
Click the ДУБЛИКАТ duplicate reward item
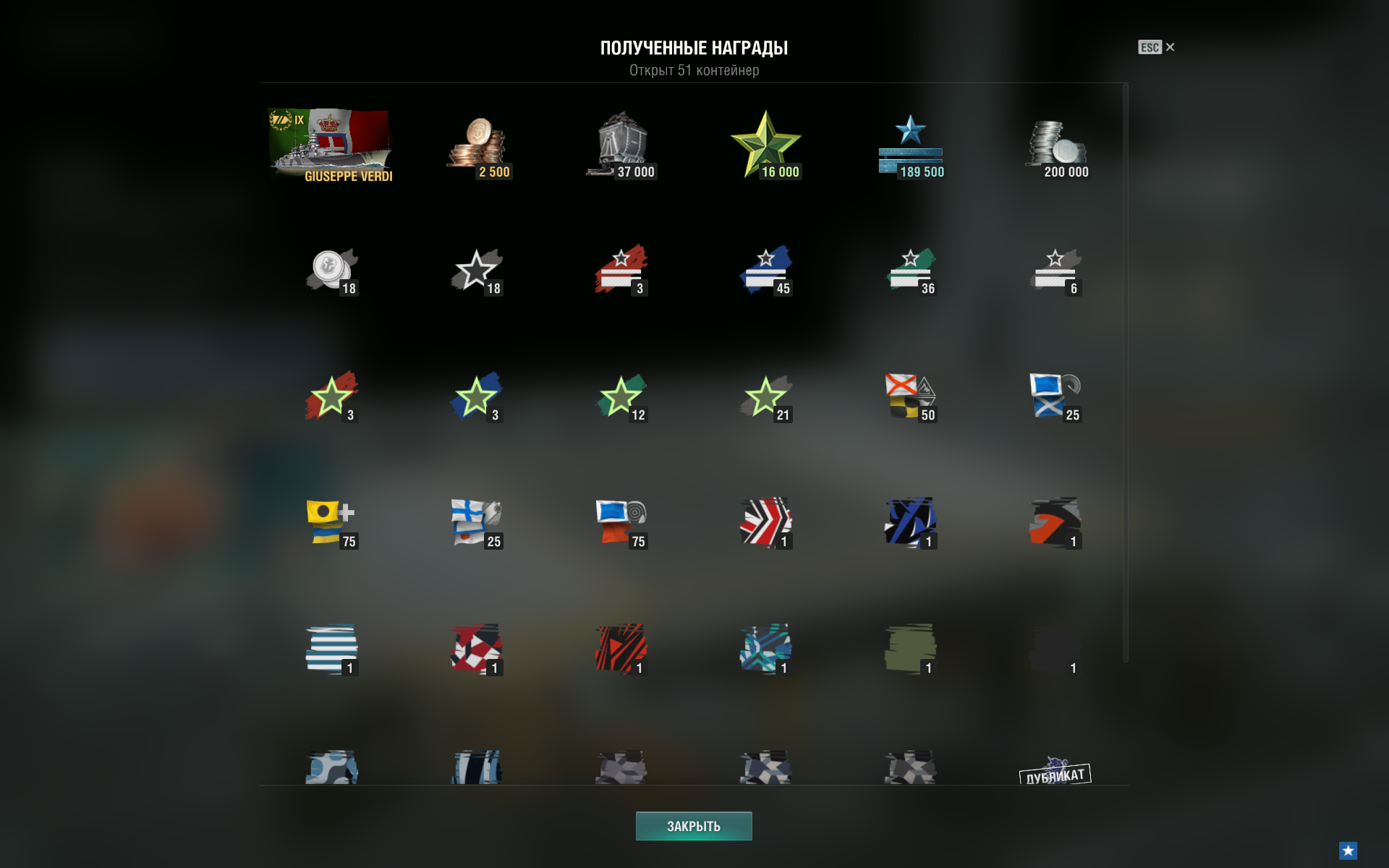point(1055,771)
